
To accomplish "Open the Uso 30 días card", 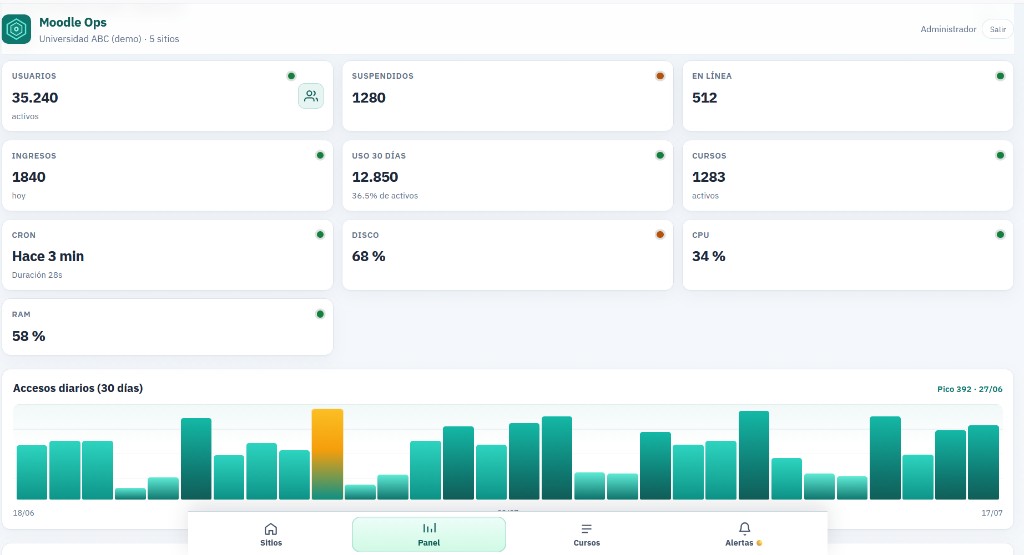I will pos(507,176).
